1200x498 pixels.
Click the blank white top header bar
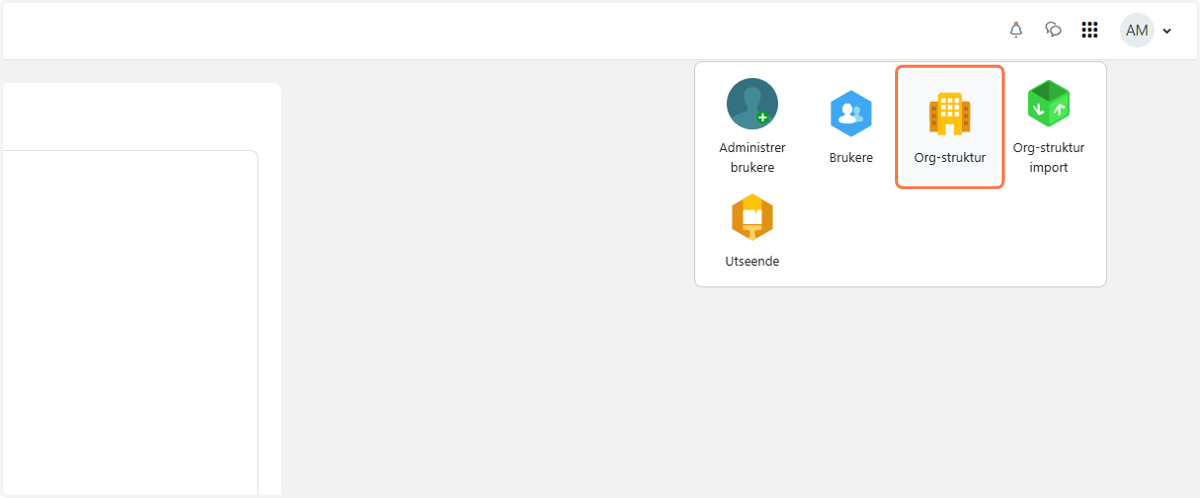coord(500,30)
